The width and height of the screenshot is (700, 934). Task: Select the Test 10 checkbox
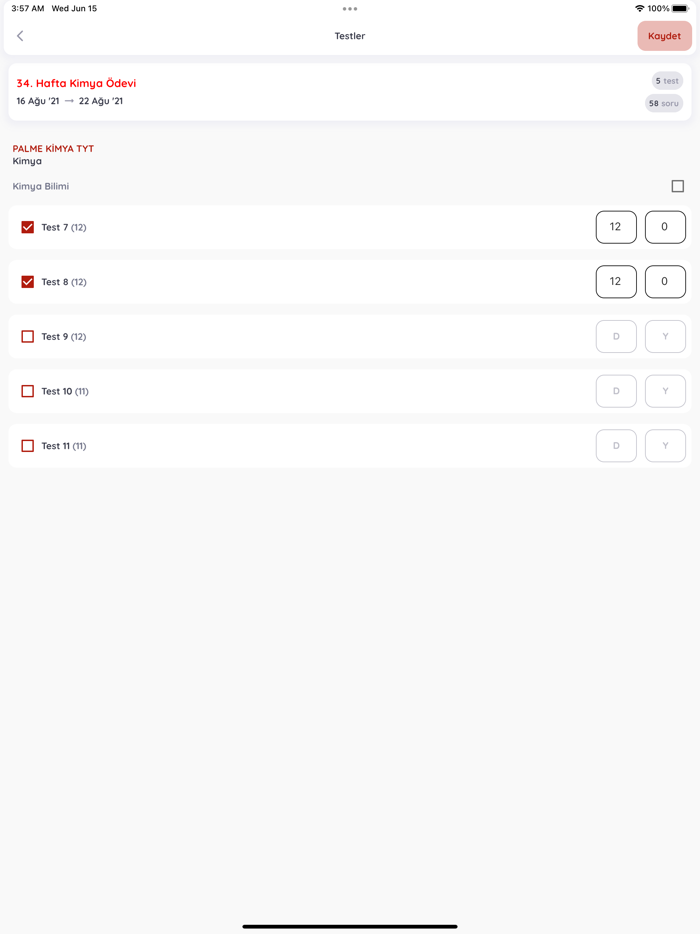(28, 391)
